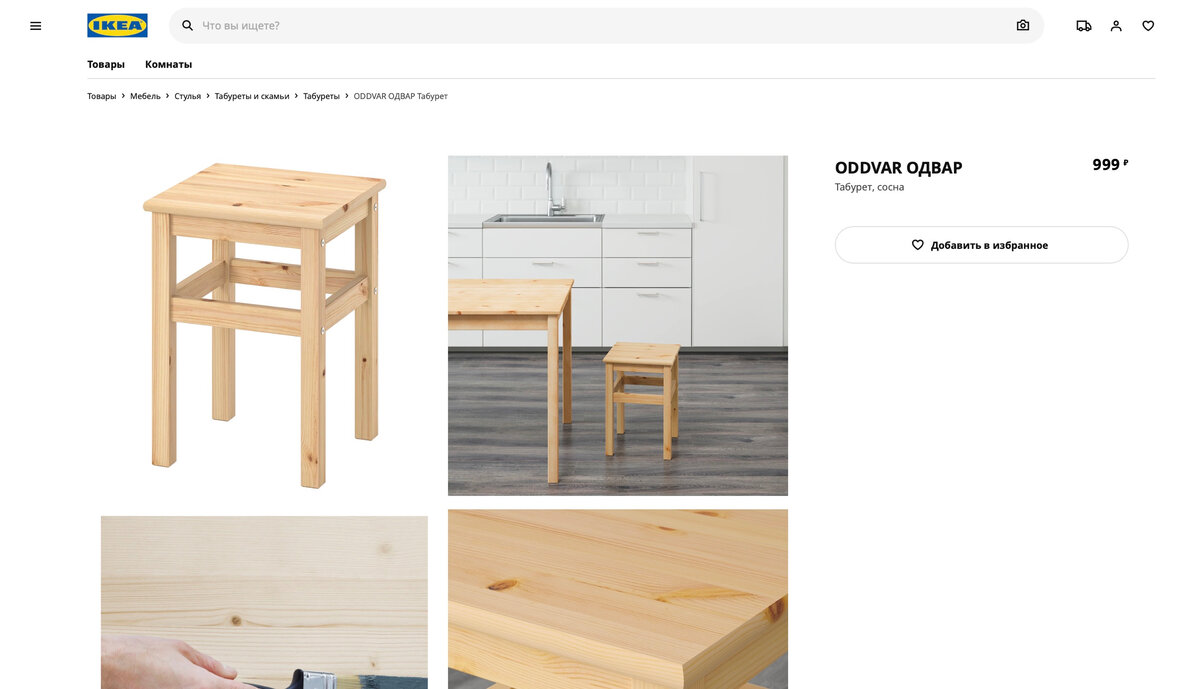Open the user account profile icon

(1116, 26)
